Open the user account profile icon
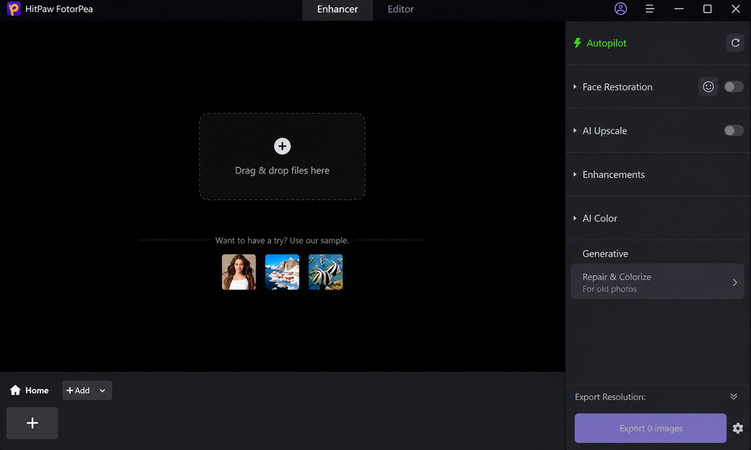 click(620, 9)
